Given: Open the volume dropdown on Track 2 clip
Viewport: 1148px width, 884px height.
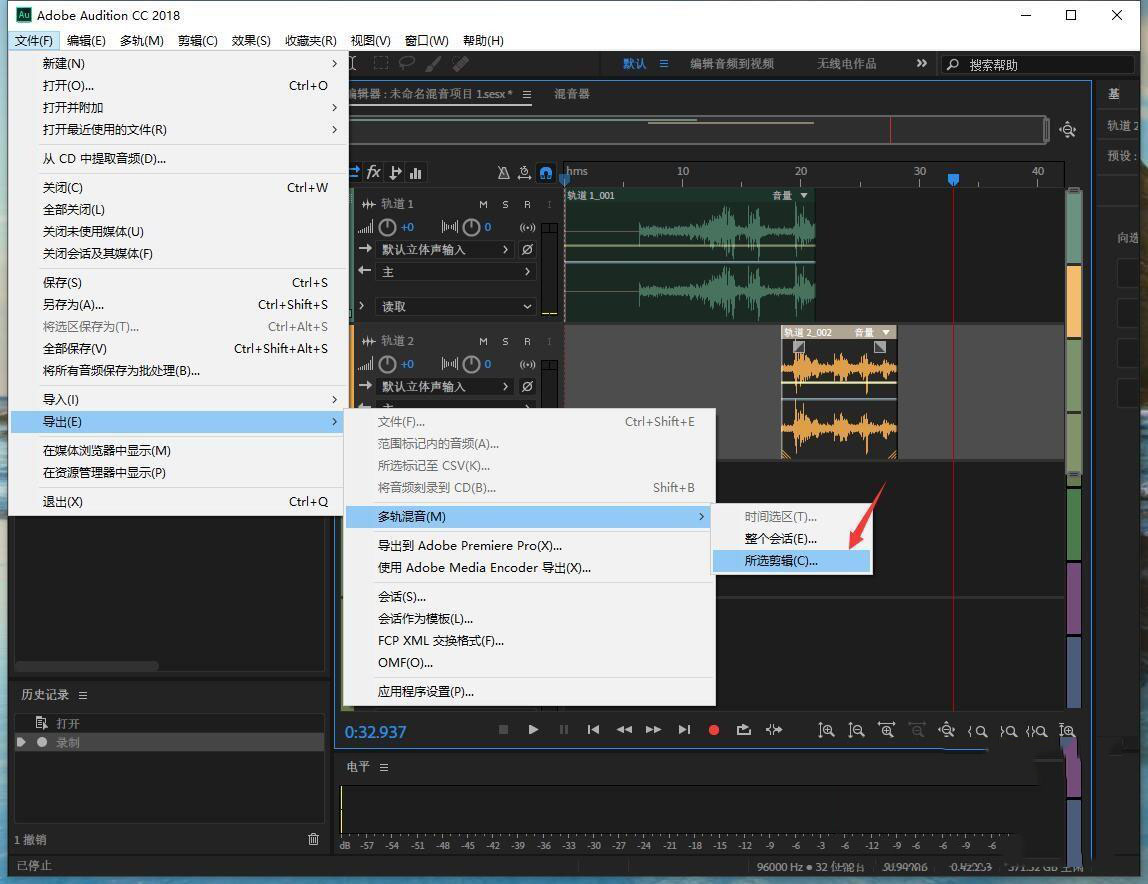Looking at the screenshot, I should (886, 333).
